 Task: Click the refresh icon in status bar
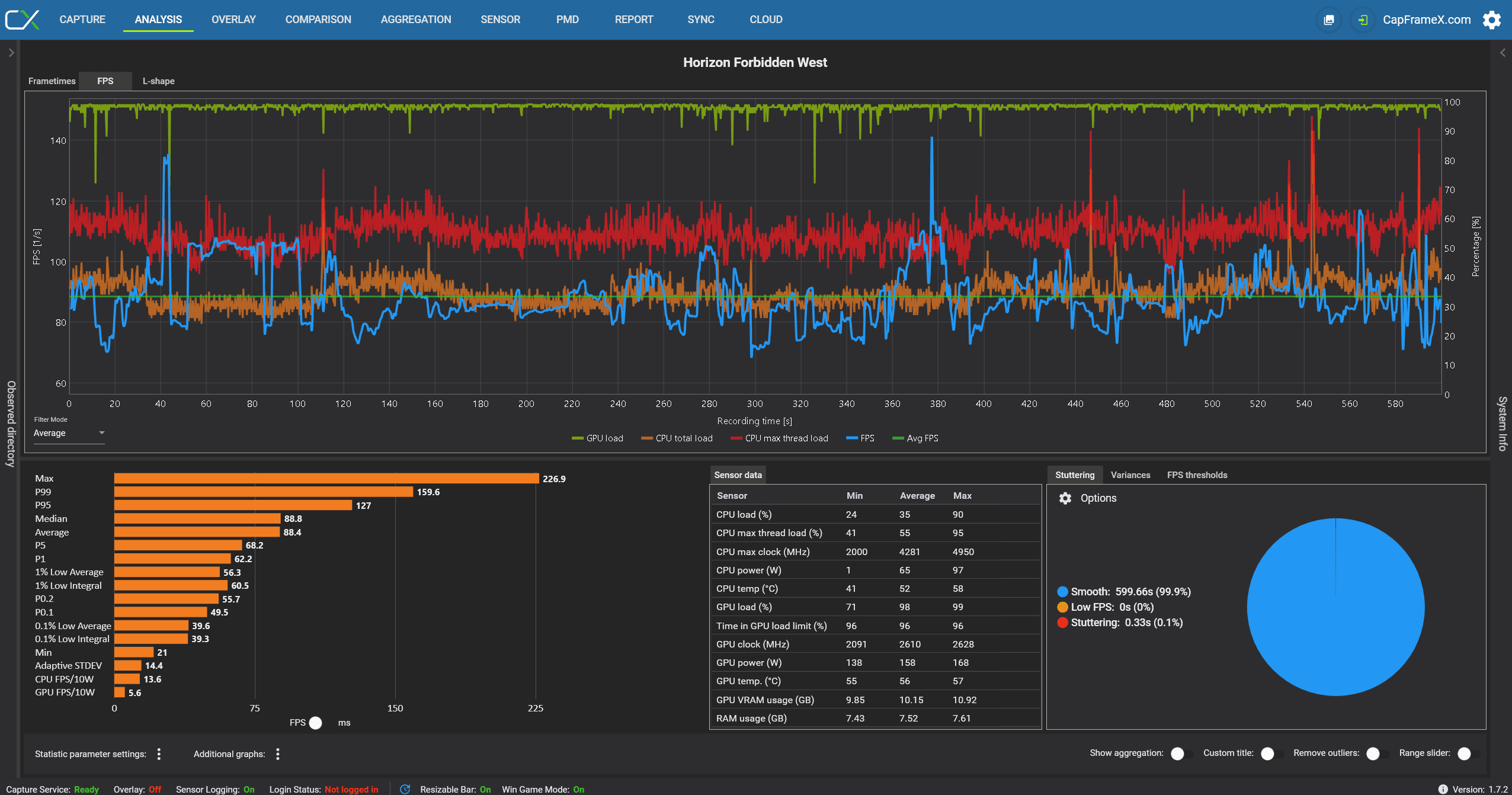point(405,789)
